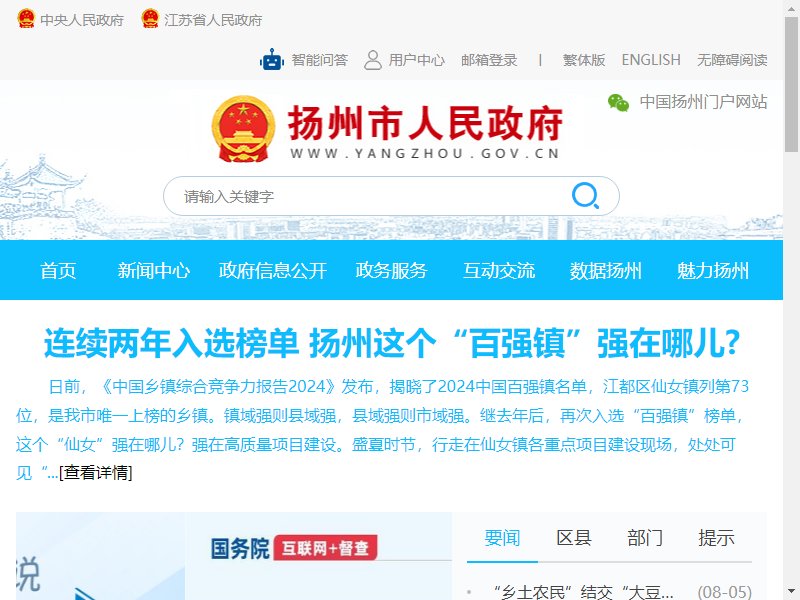
Task: Click the 用户中心 person icon
Action: coord(373,60)
